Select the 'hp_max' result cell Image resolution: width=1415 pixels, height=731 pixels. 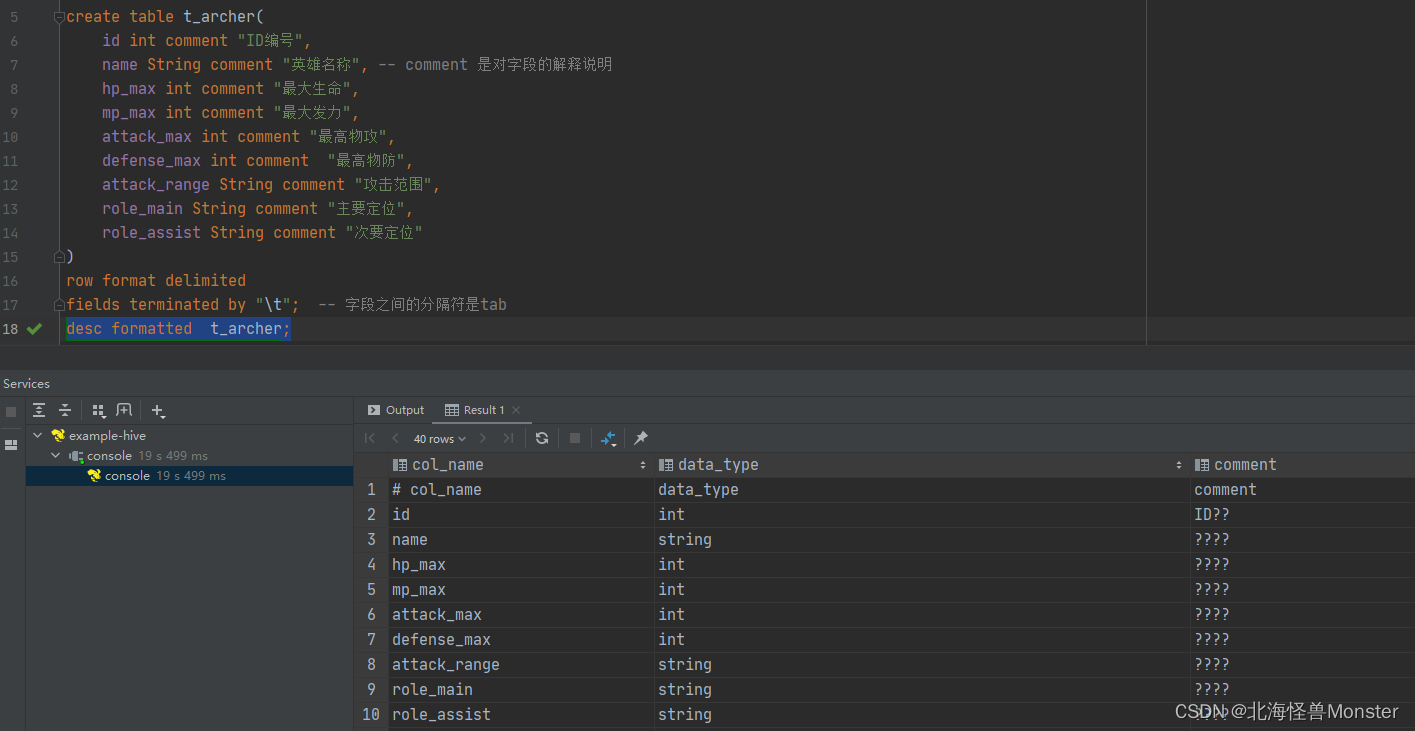[x=521, y=565]
